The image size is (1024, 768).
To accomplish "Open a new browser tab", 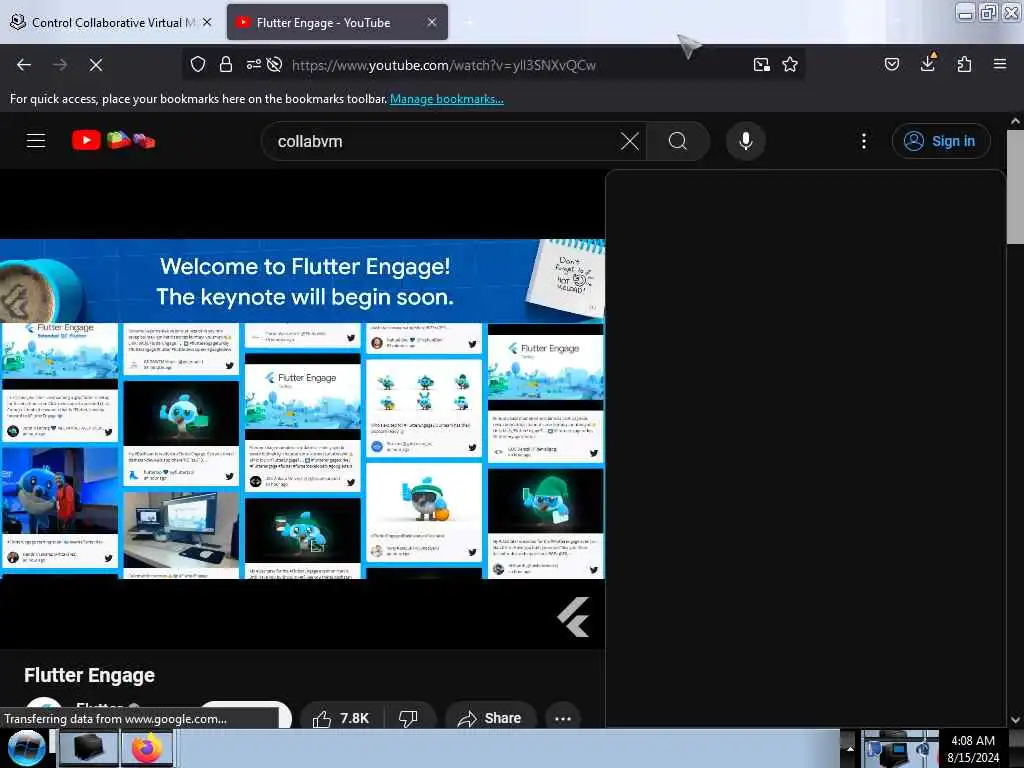I will [x=469, y=22].
